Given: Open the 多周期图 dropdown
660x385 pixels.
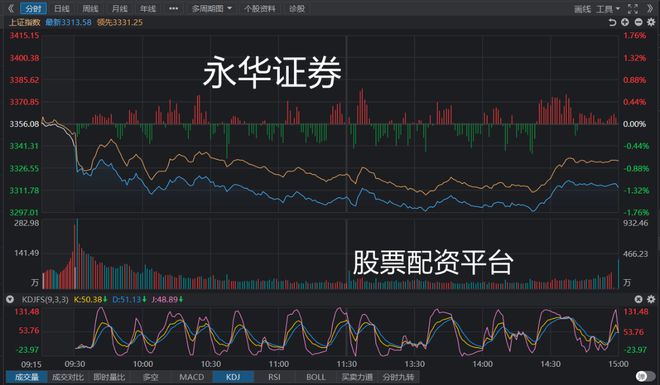Looking at the screenshot, I should 212,8.
